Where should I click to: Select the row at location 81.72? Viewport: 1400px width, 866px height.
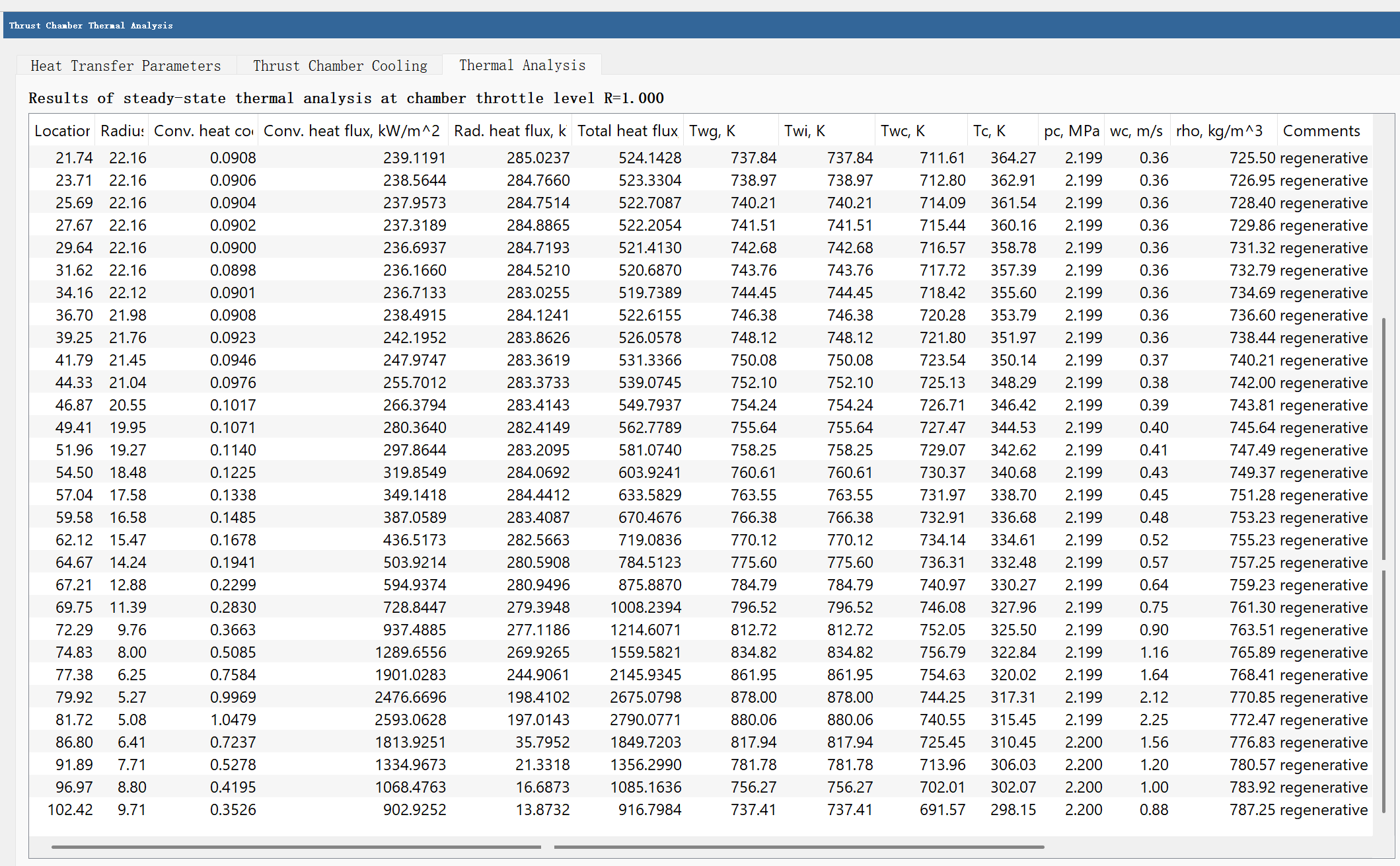(x=74, y=720)
